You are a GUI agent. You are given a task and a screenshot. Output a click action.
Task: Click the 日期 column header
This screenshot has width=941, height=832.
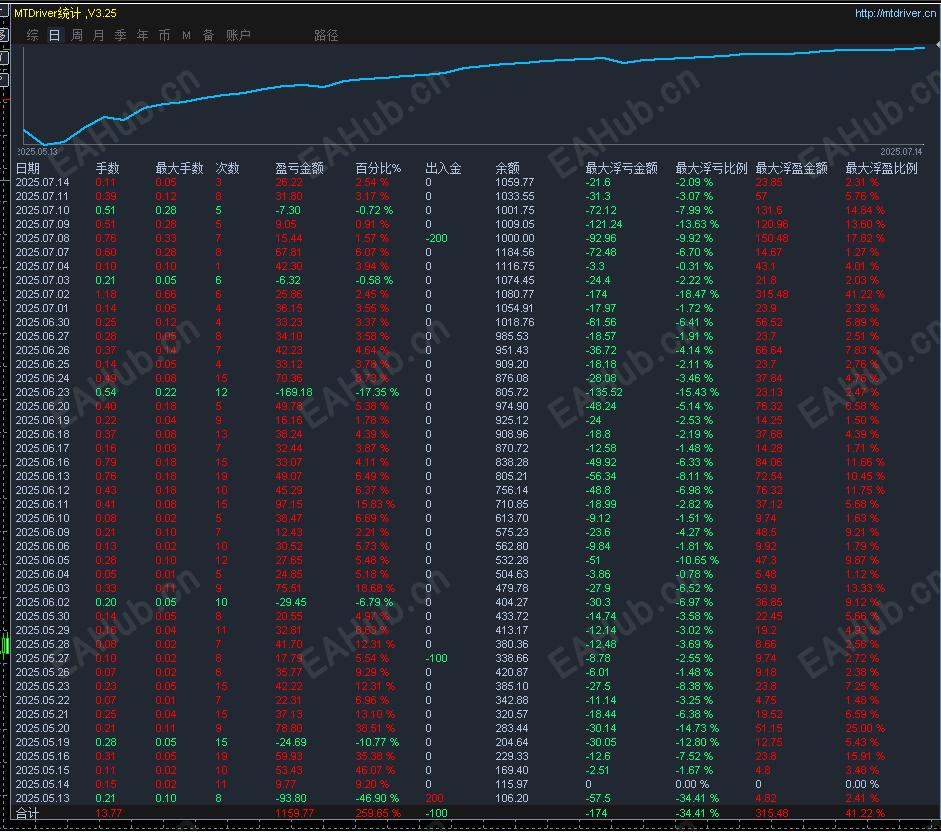(x=28, y=168)
